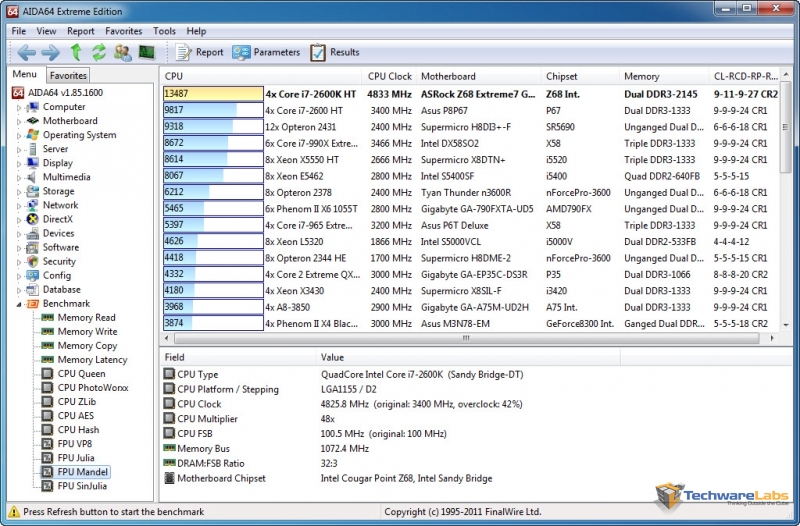
Task: Sort by CPU Clock column header
Action: click(x=389, y=77)
